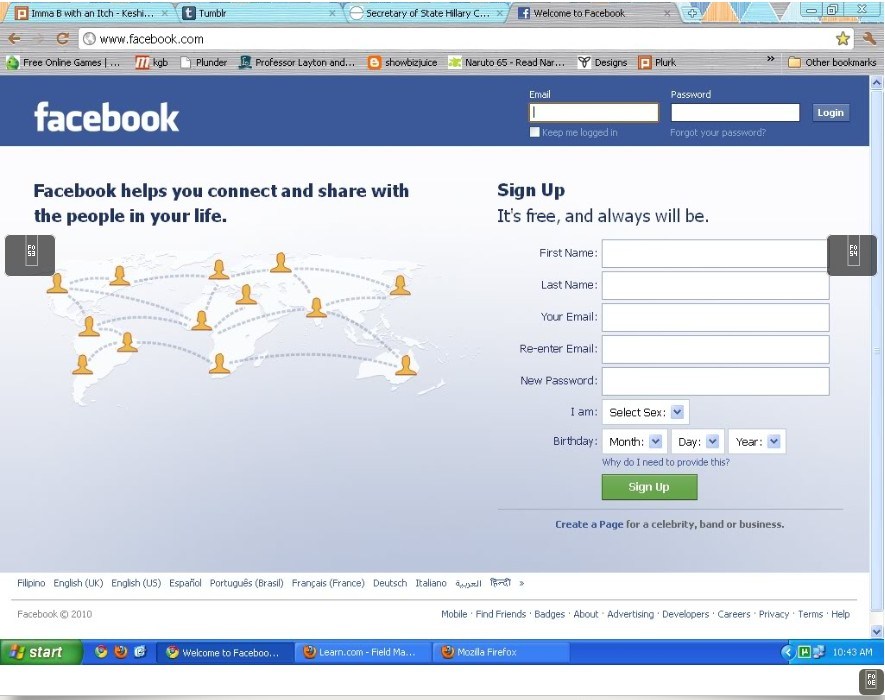Close the Imma B with an Itch tab
Image resolution: width=885 pixels, height=700 pixels.
tap(165, 13)
